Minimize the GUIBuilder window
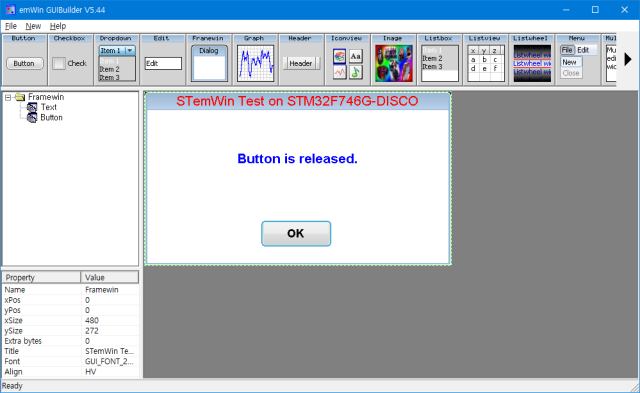 (x=566, y=9)
